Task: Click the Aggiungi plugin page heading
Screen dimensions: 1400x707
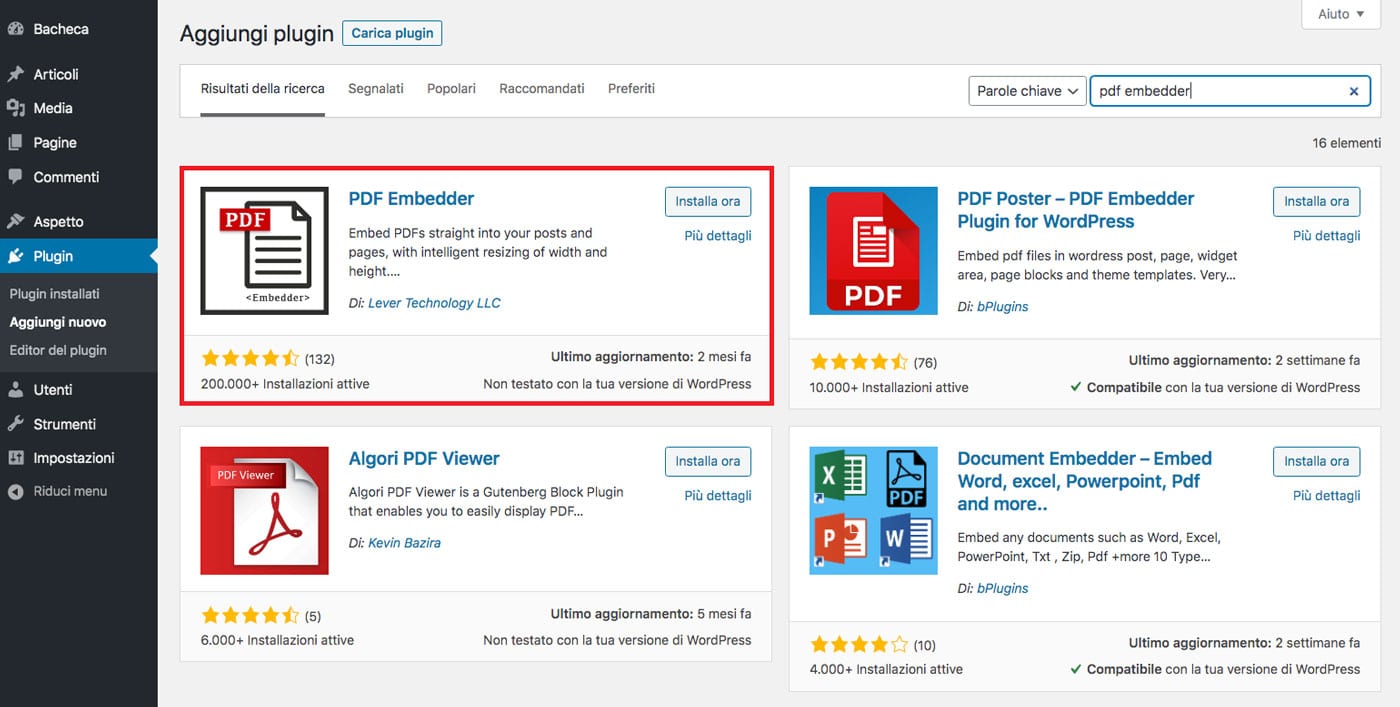Action: click(257, 34)
